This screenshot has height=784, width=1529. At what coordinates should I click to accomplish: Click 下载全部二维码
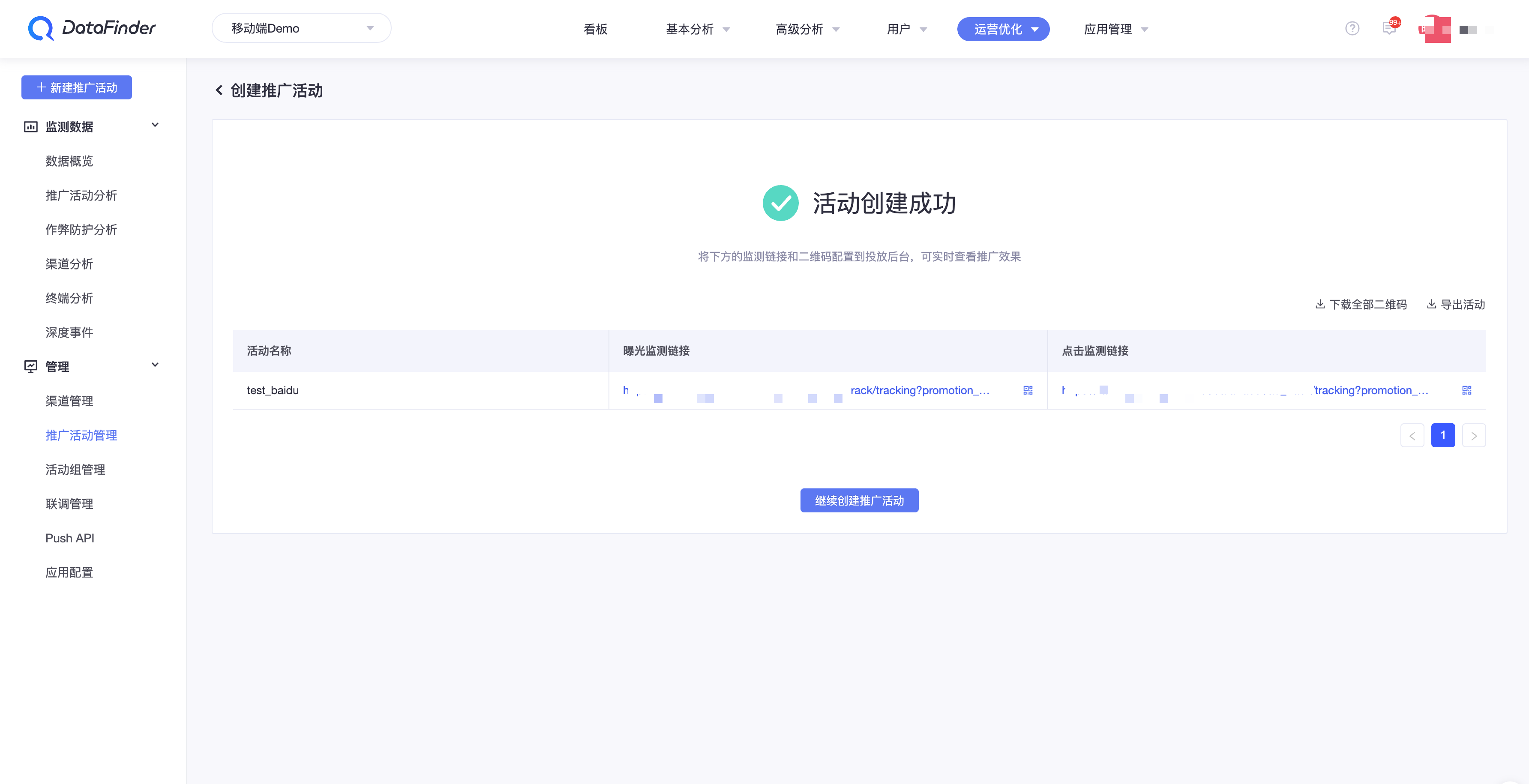pos(1361,305)
